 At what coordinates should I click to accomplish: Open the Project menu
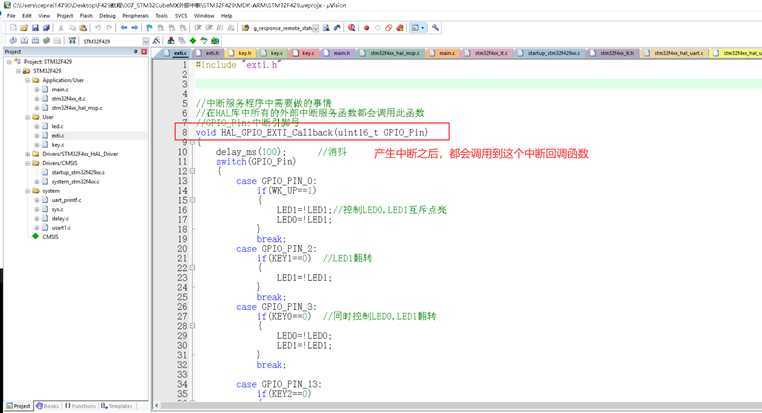65,16
